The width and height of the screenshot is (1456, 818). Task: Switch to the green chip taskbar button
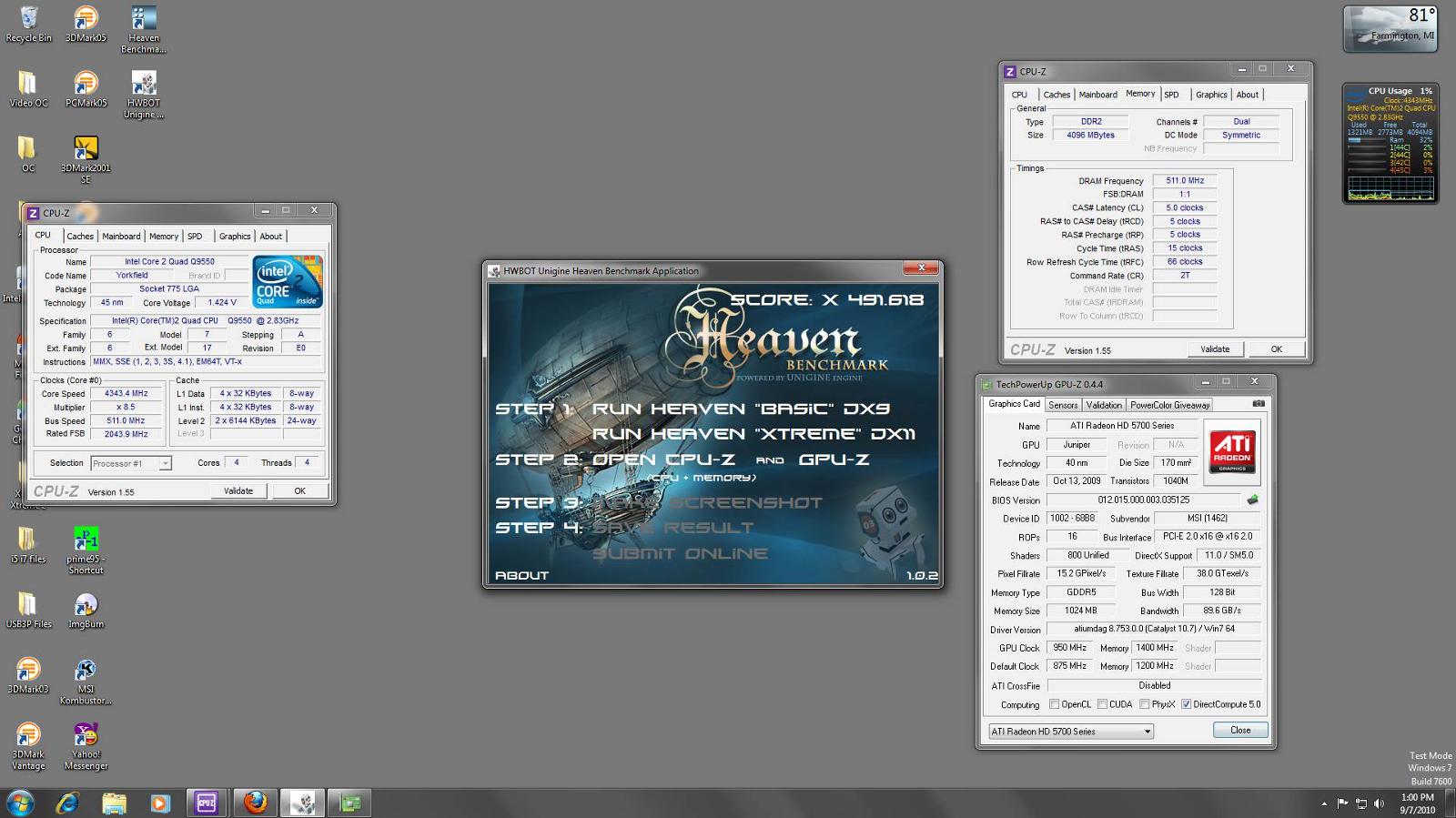(x=349, y=803)
